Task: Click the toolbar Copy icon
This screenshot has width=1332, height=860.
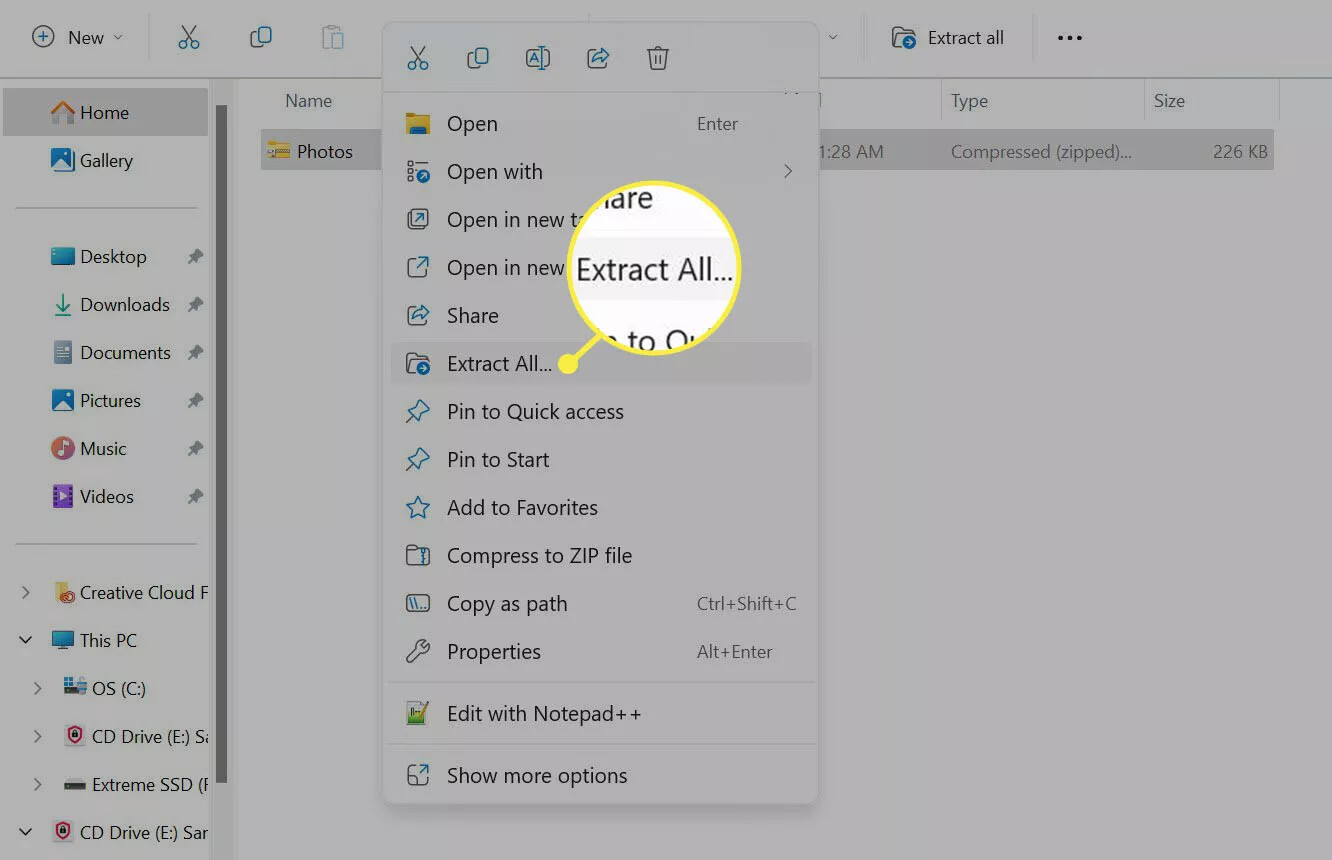Action: click(x=261, y=38)
